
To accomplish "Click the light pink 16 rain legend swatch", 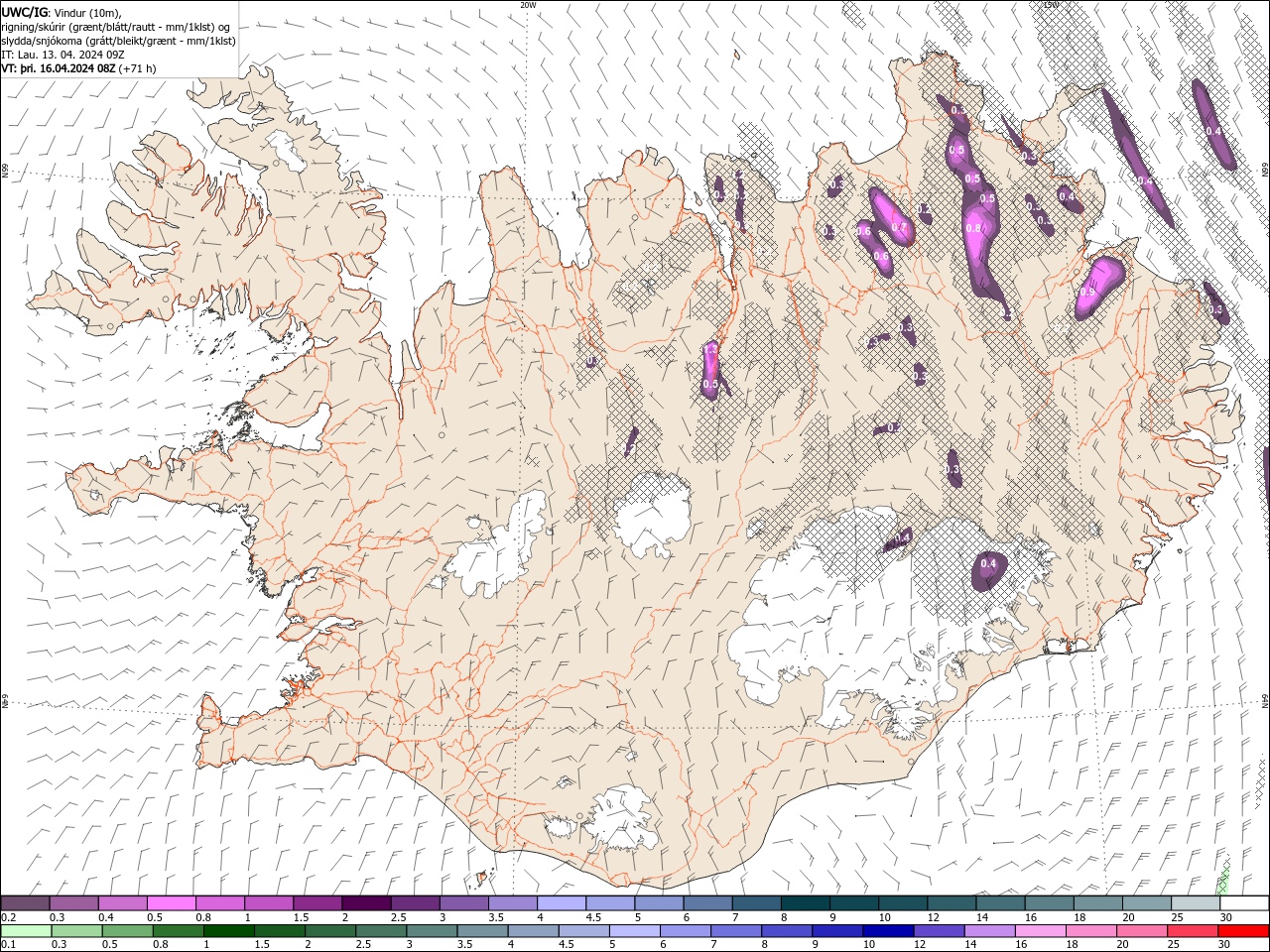I will [x=1040, y=931].
